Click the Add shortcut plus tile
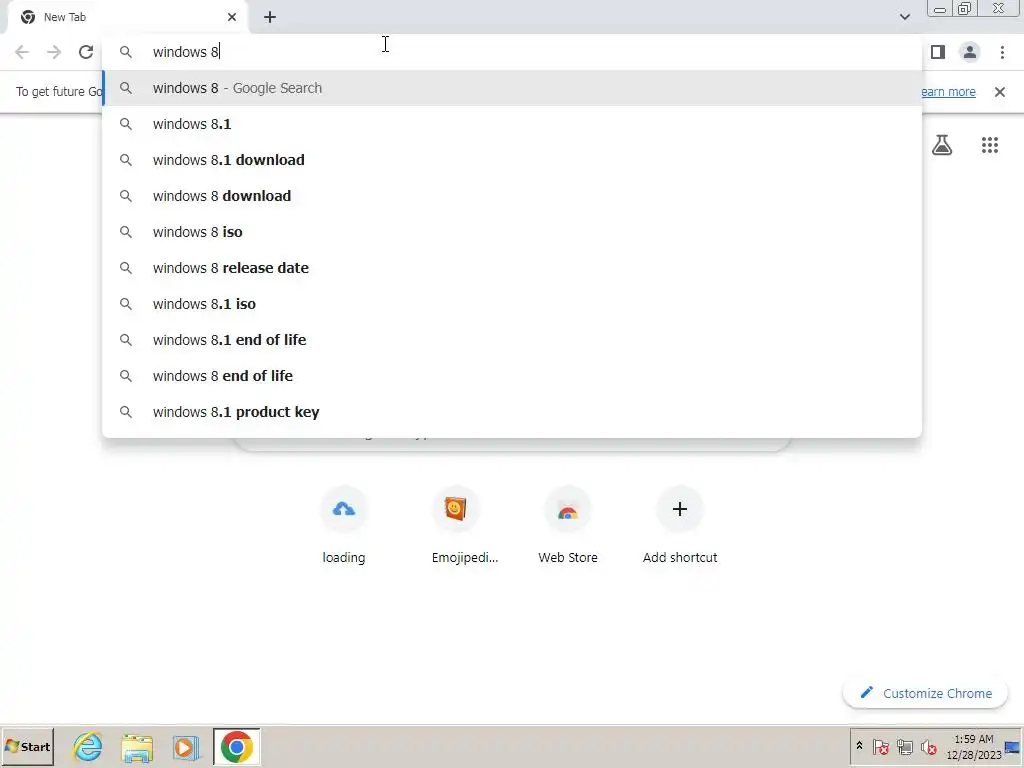The height and width of the screenshot is (768, 1024). click(680, 526)
